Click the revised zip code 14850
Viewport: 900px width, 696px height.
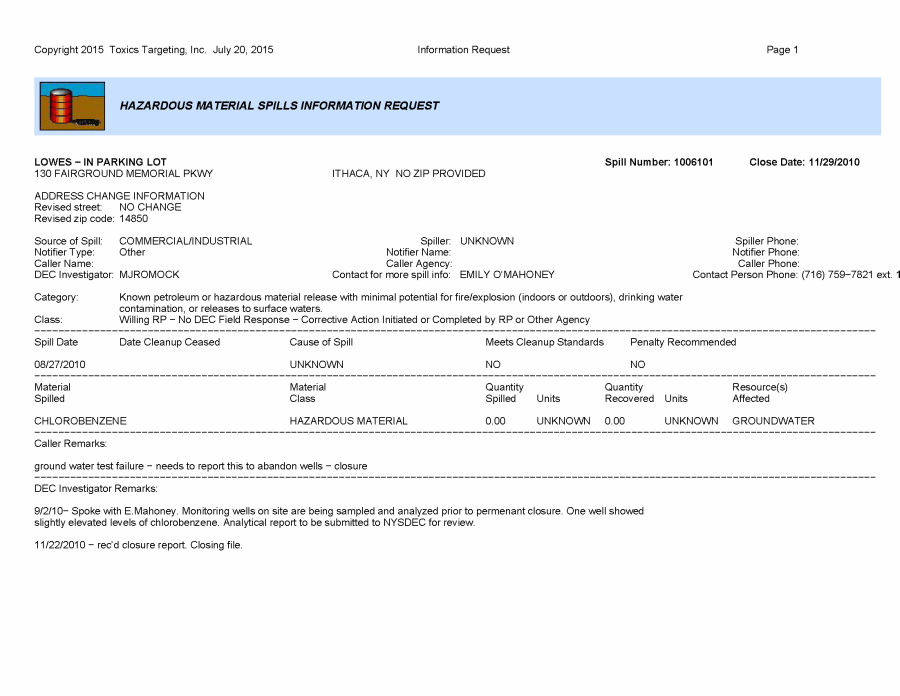click(133, 218)
